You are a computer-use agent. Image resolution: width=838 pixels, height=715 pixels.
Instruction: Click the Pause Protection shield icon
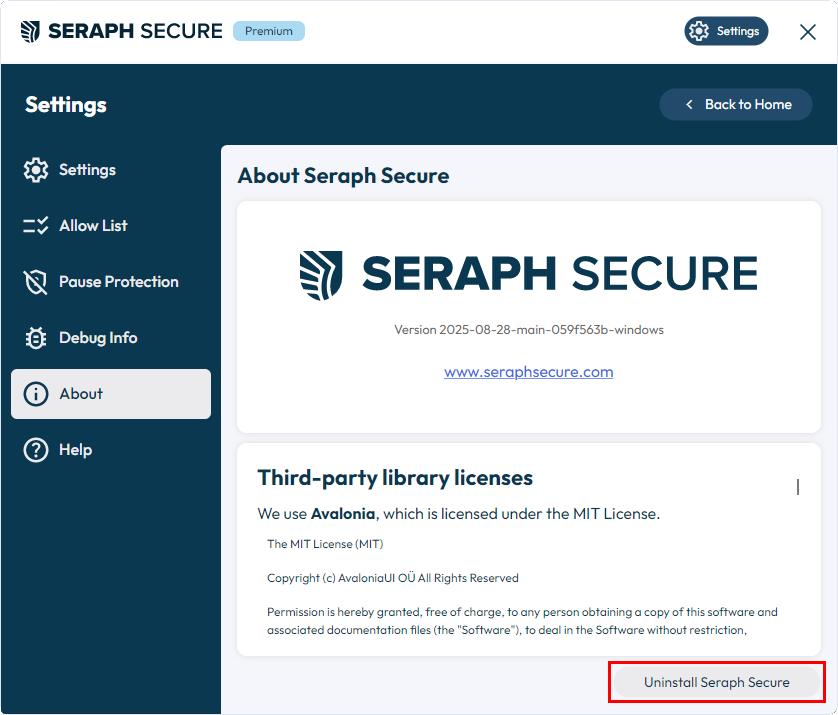point(36,282)
